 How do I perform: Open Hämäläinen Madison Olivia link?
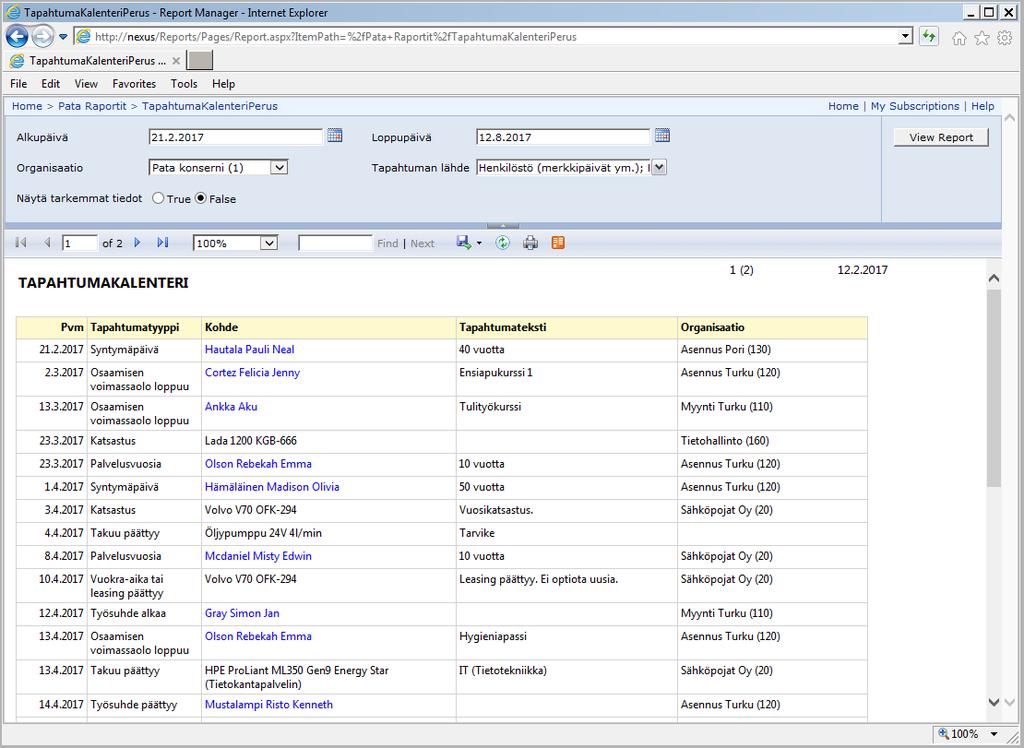coord(272,487)
